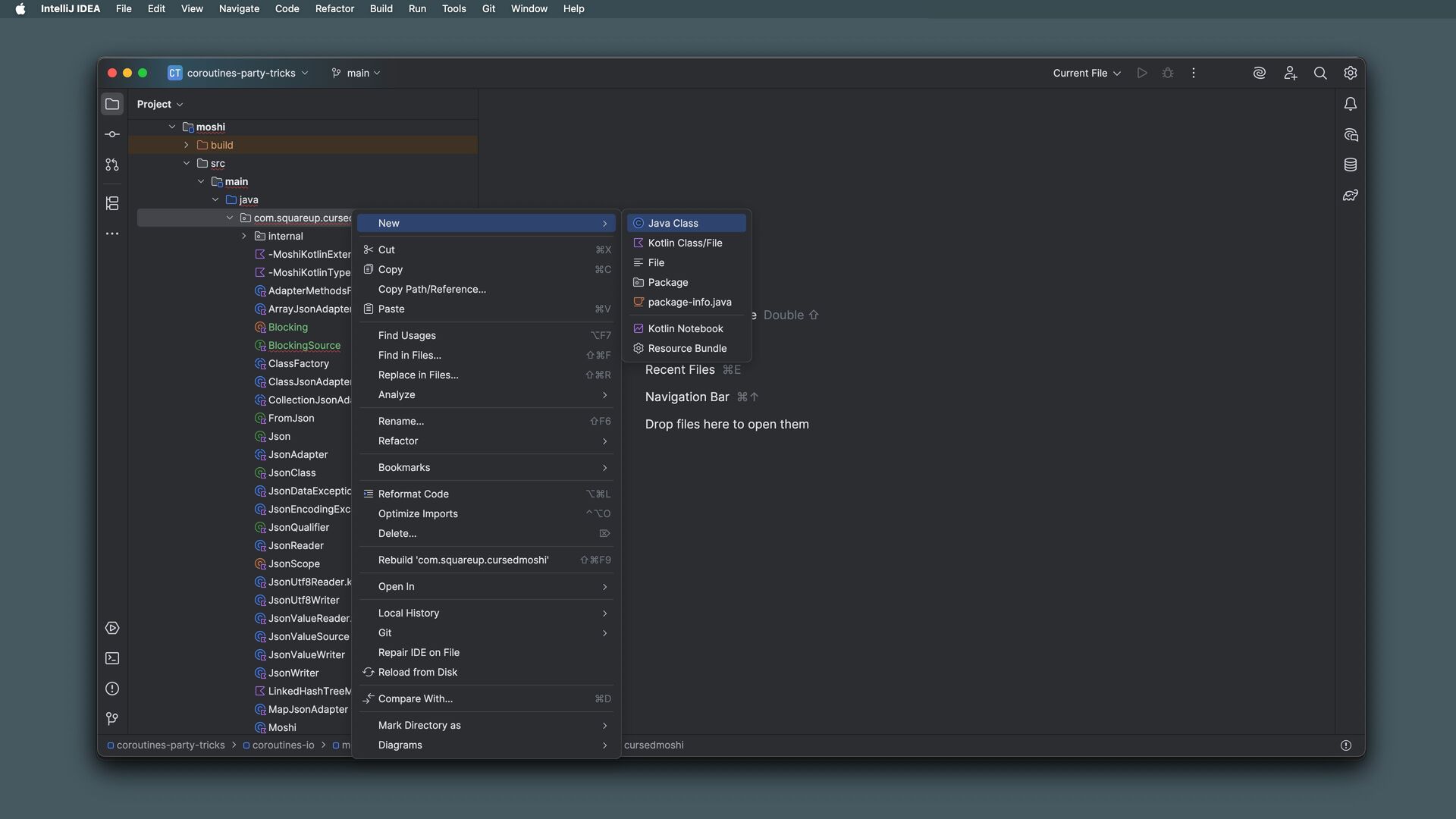Click Reload from Disk entry
The width and height of the screenshot is (1456, 819).
pos(486,672)
